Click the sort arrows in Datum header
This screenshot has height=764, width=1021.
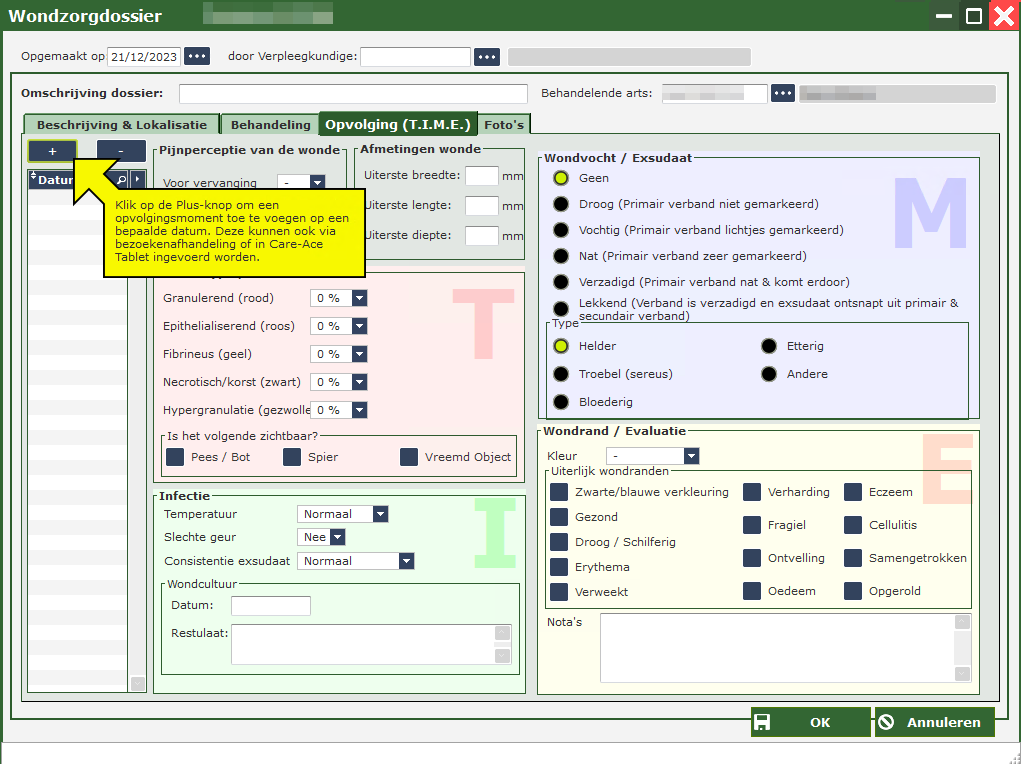34,178
